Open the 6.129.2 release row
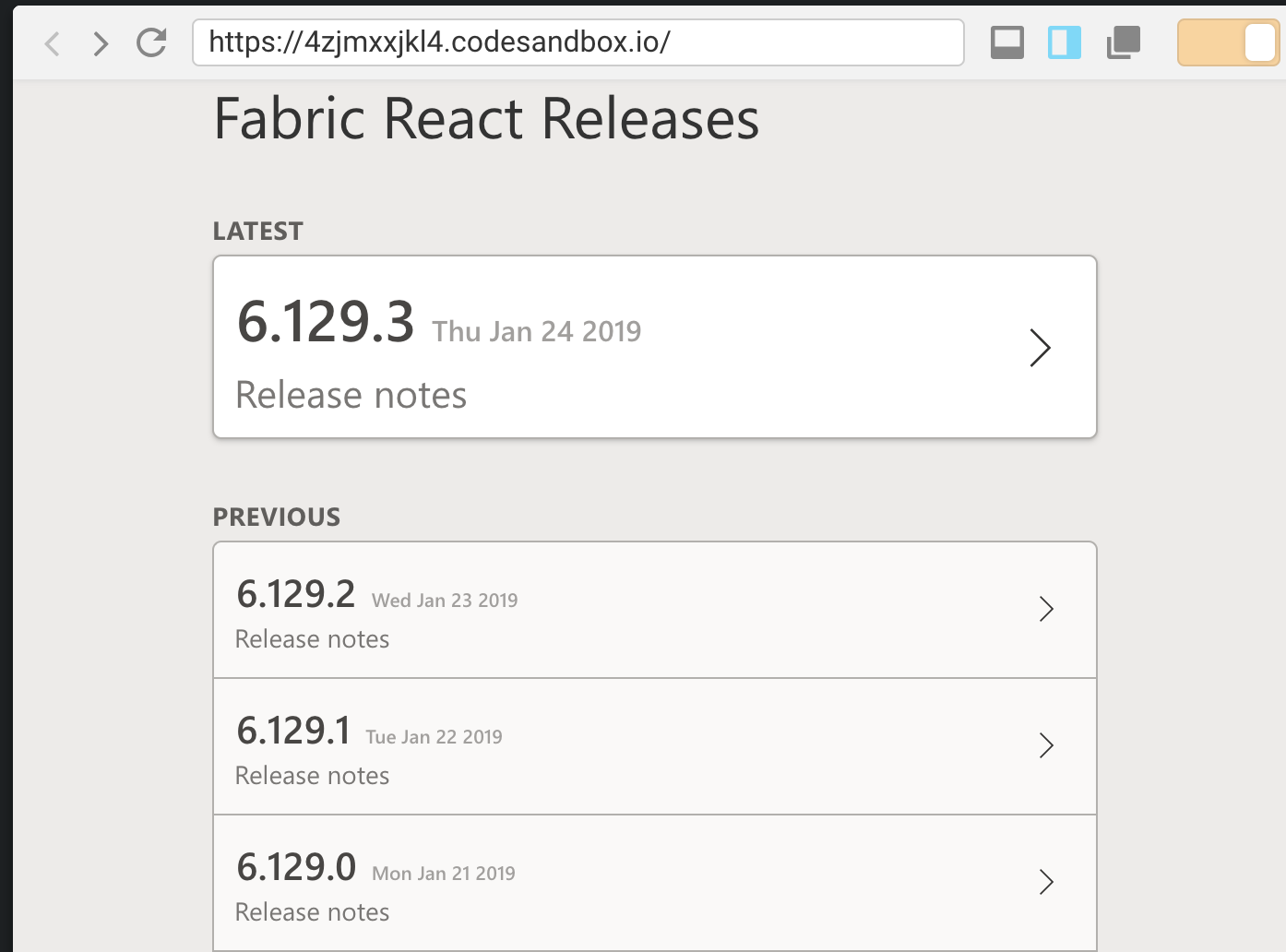 (x=655, y=610)
